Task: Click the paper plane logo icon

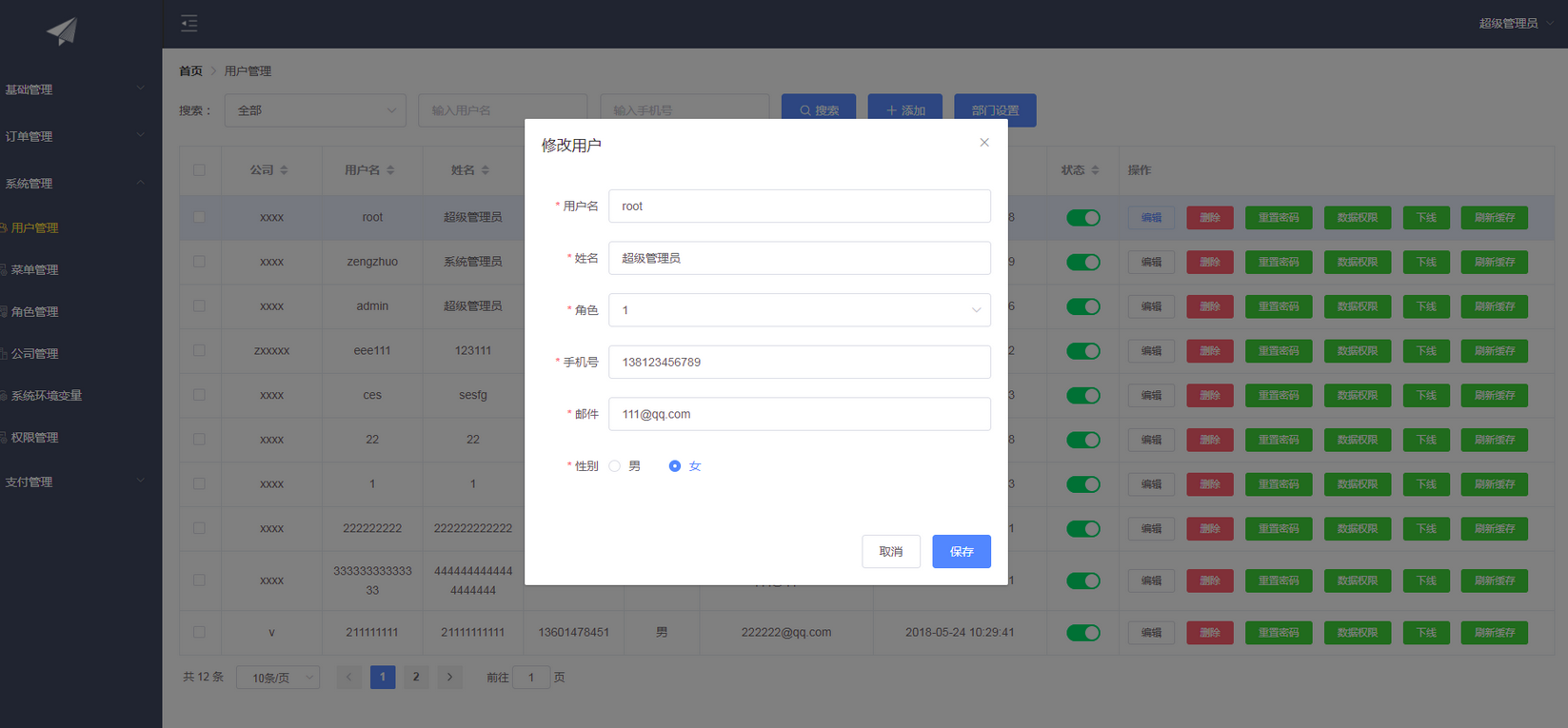Action: (x=62, y=31)
